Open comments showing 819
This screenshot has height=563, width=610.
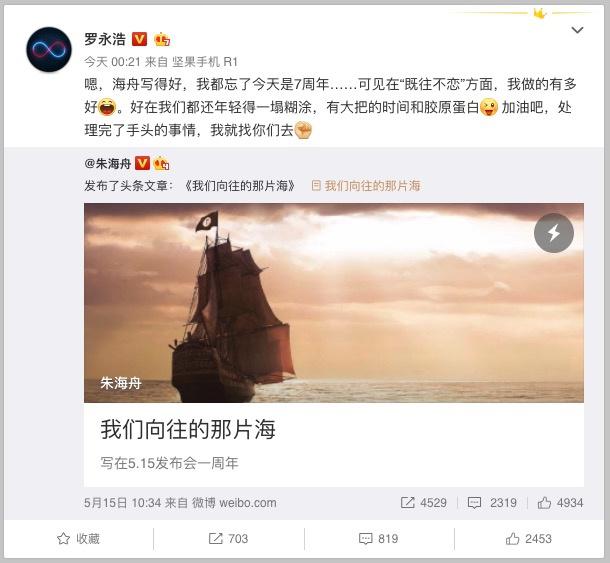[379, 538]
